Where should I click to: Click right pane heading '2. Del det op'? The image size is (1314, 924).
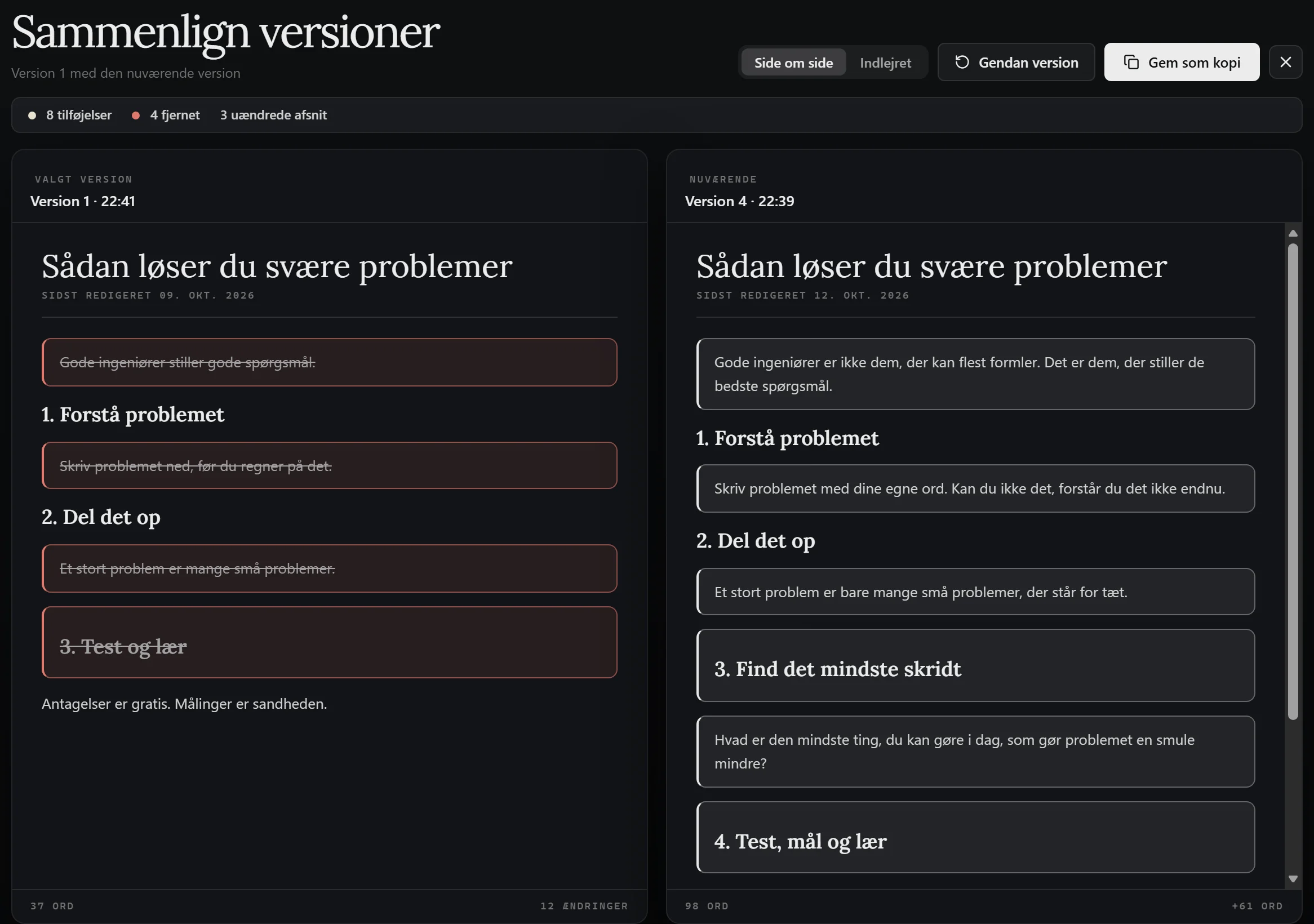[756, 541]
